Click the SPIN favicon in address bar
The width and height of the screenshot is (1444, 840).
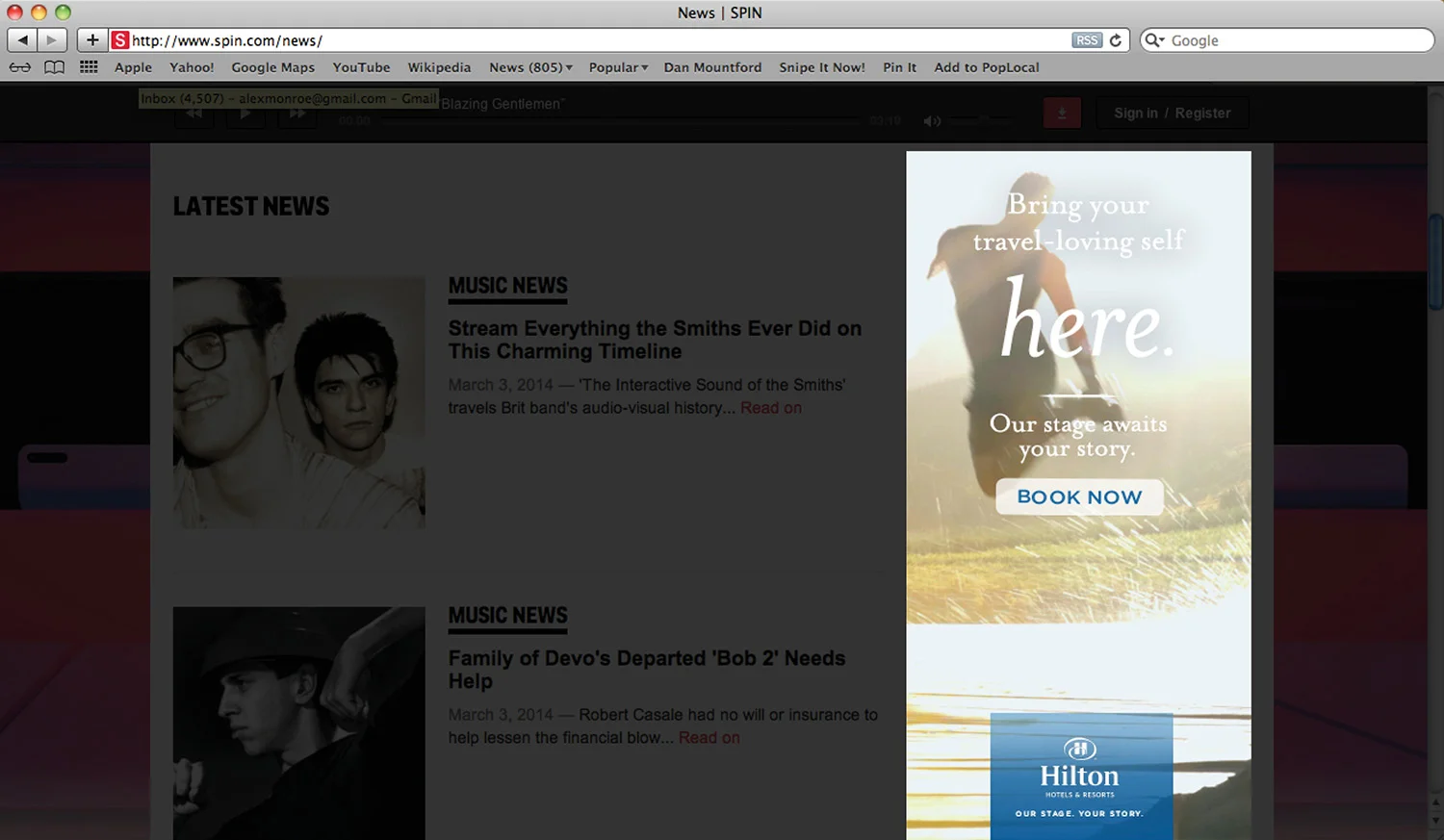tap(120, 40)
